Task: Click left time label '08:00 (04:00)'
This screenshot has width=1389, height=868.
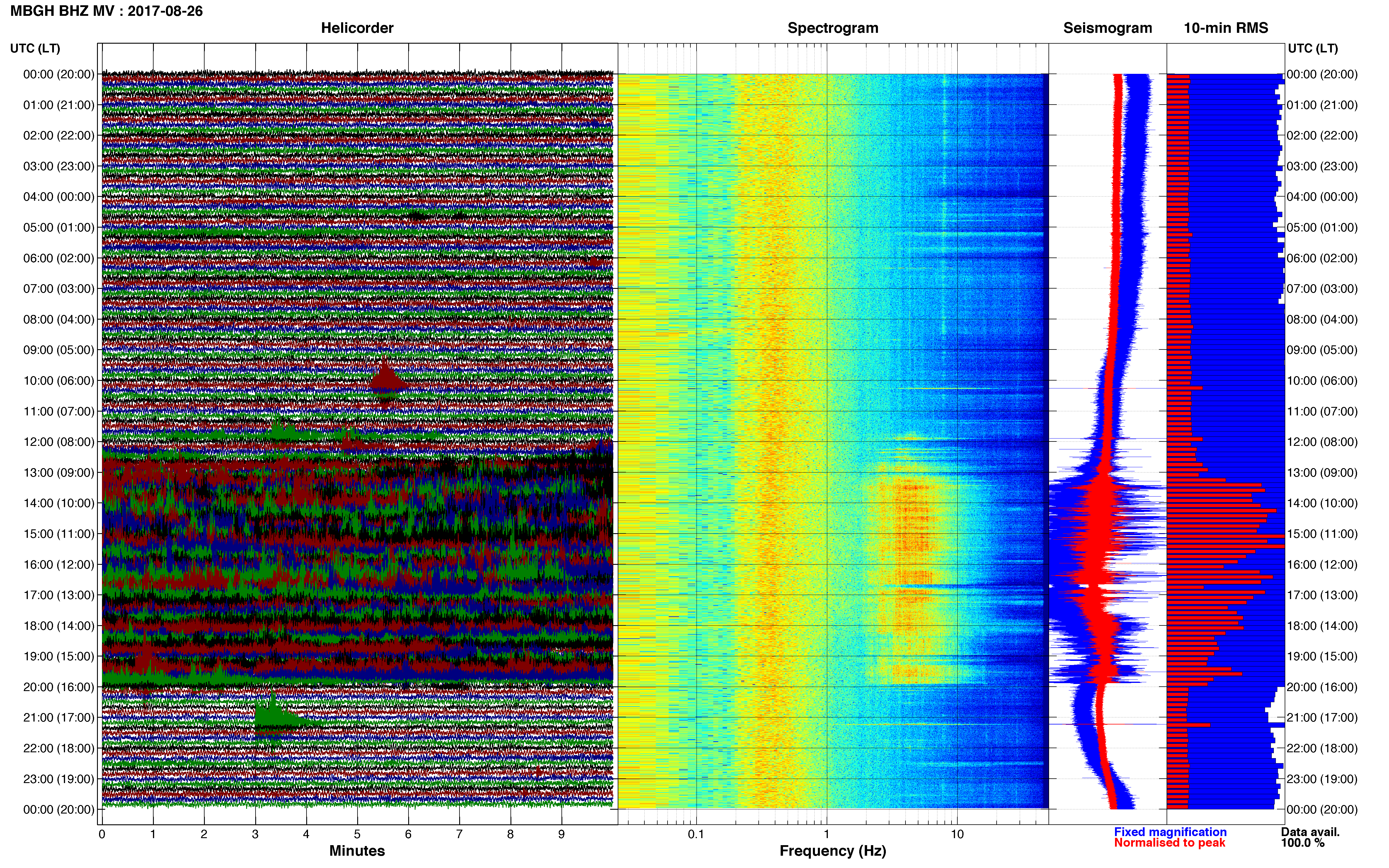Action: point(59,319)
